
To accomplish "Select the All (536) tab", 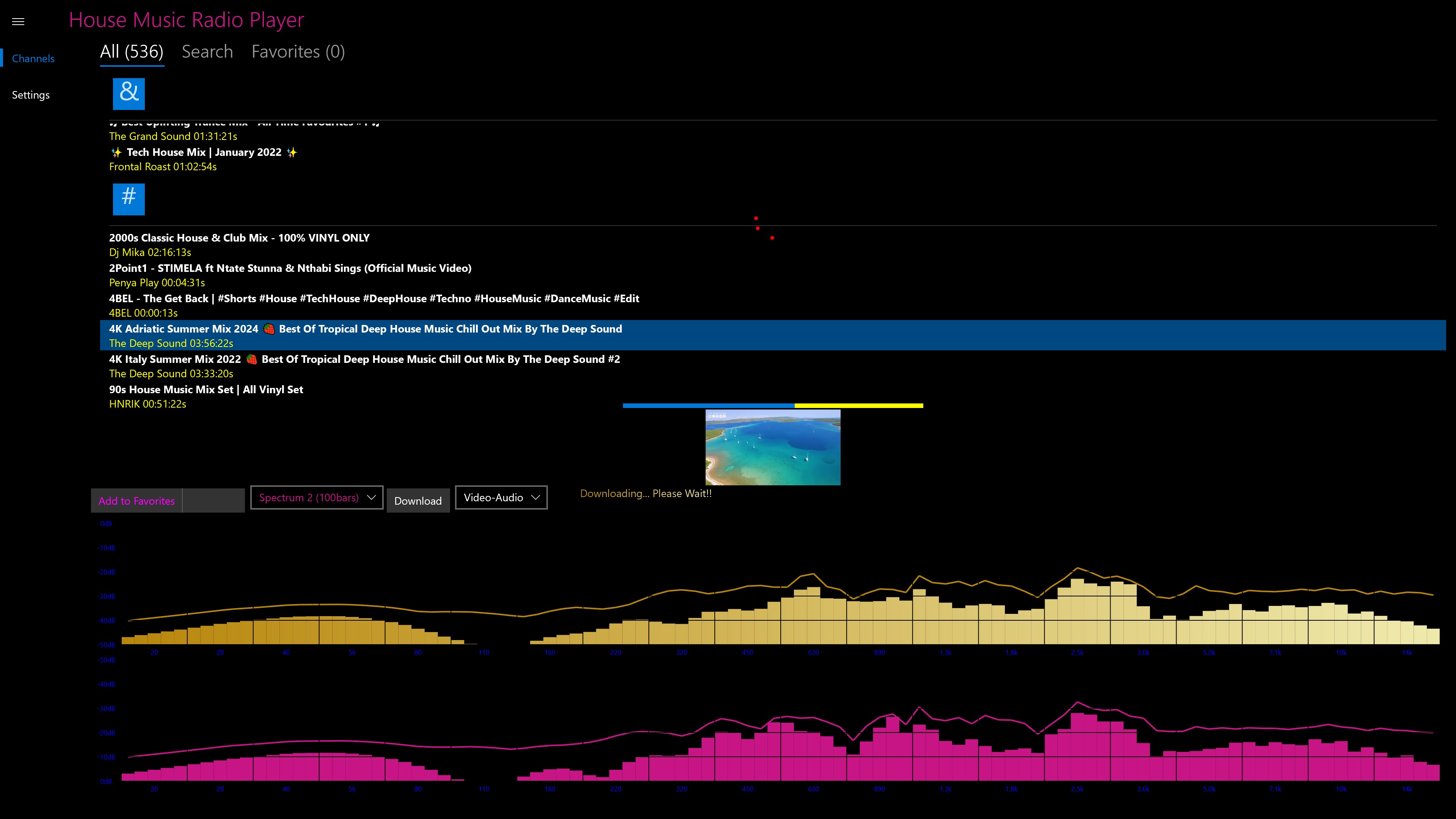I will [132, 52].
